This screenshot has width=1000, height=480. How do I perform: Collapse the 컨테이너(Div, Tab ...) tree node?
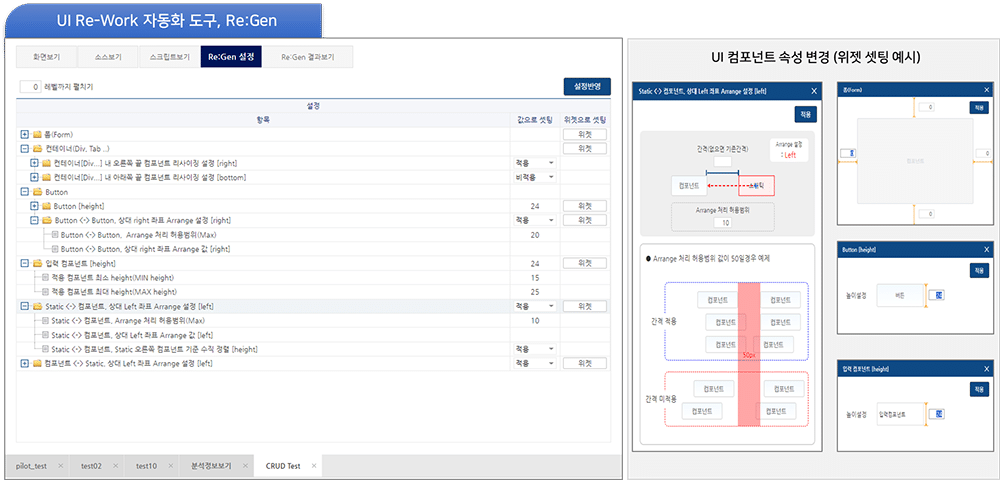coord(25,149)
